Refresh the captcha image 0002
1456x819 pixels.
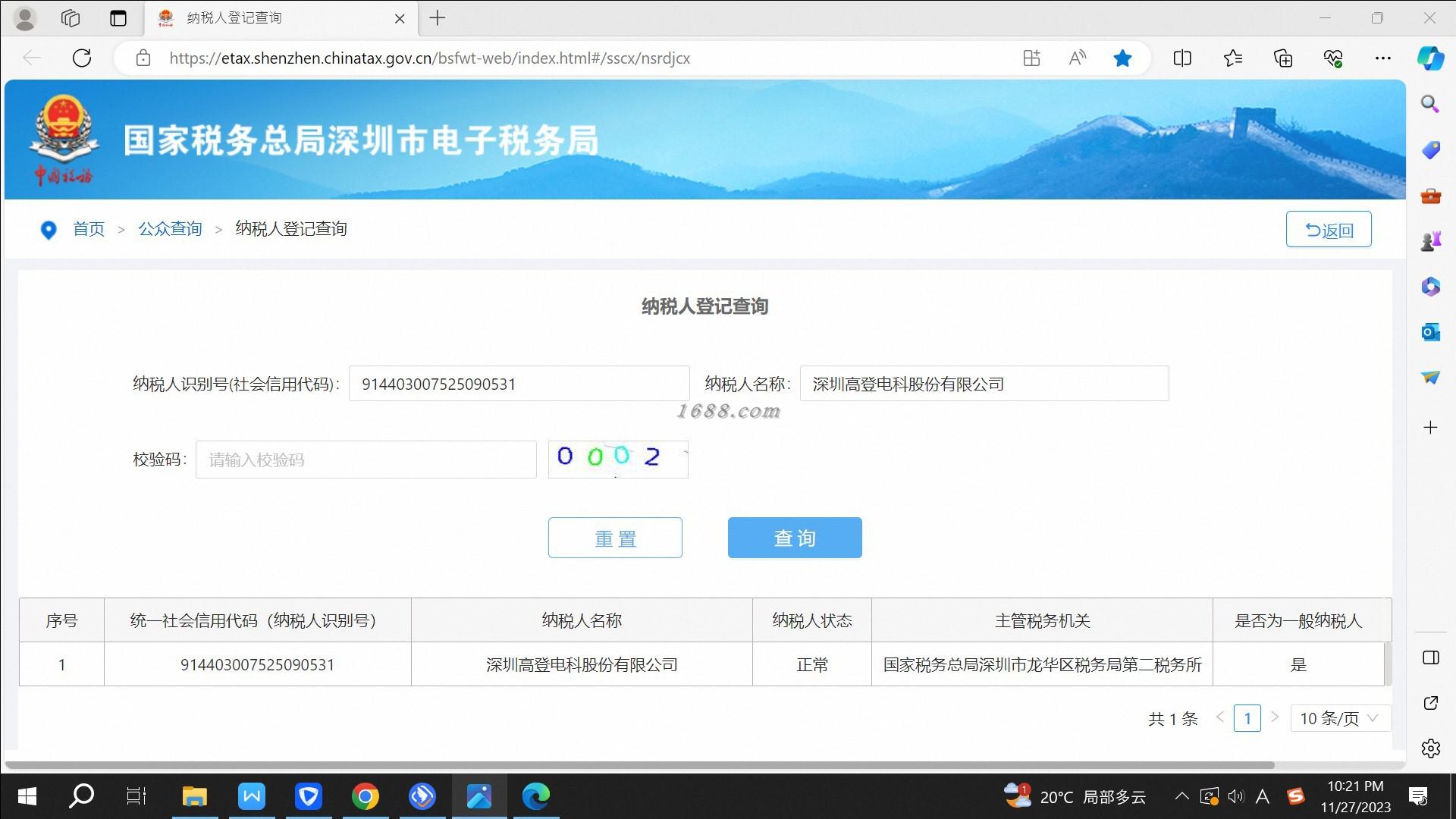618,460
